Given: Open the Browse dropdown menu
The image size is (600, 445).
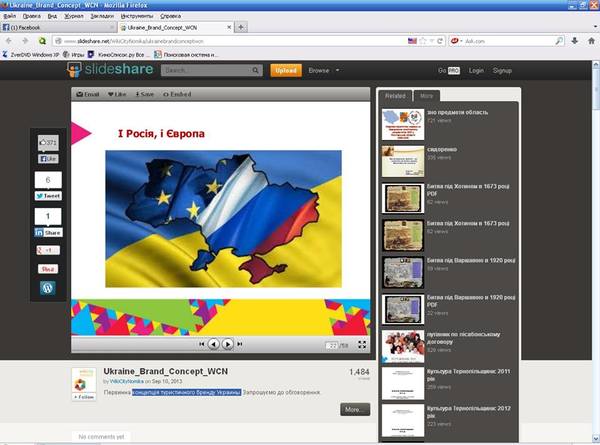Looking at the screenshot, I should [323, 71].
